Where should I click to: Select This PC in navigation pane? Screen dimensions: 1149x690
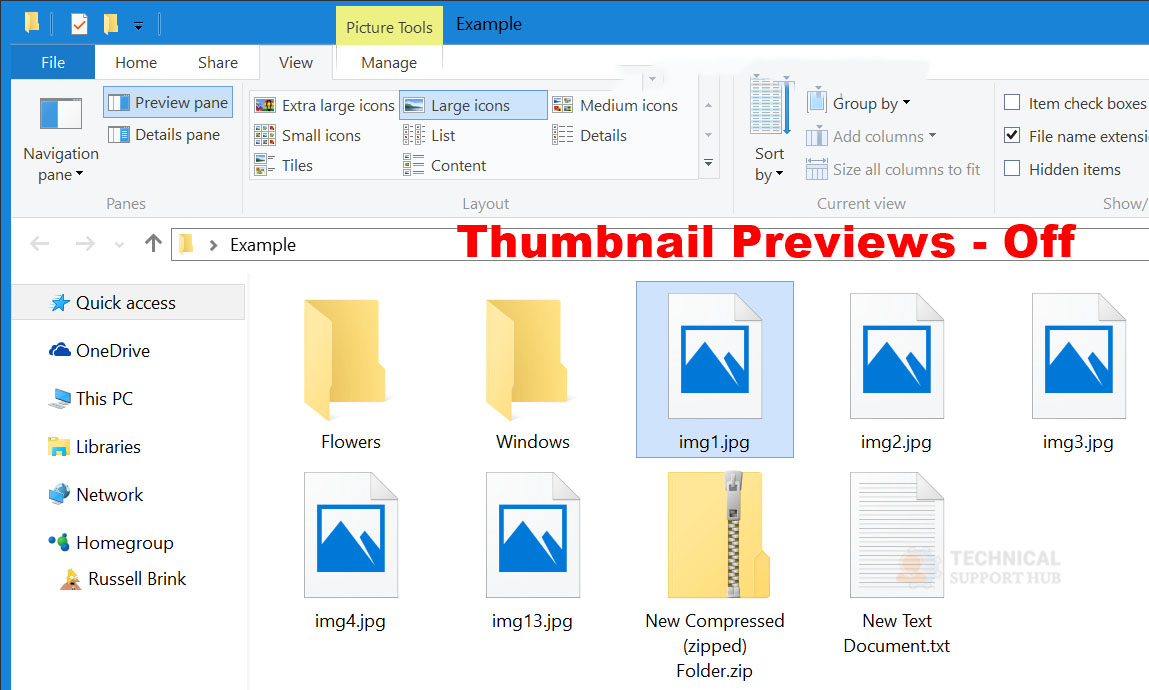click(91, 398)
